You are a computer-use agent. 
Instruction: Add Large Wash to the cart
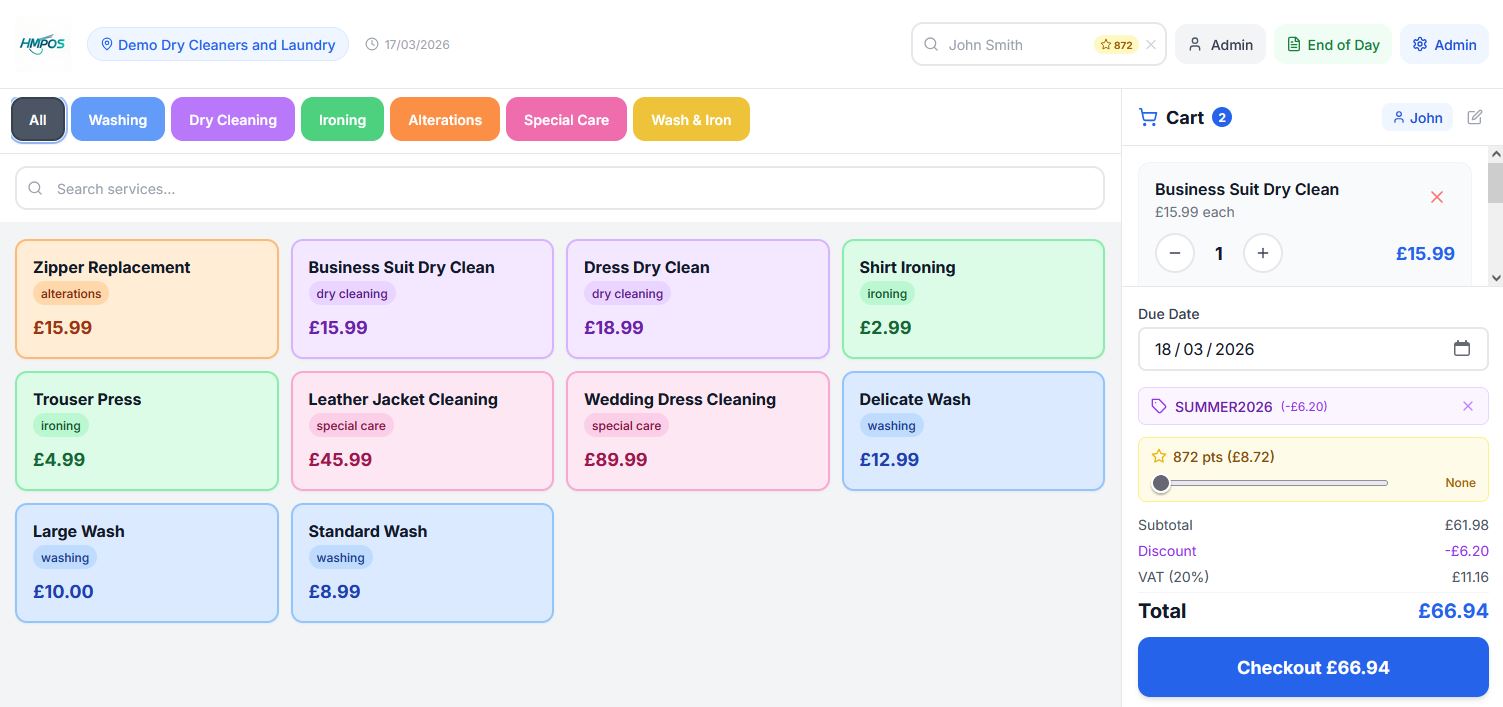click(147, 563)
